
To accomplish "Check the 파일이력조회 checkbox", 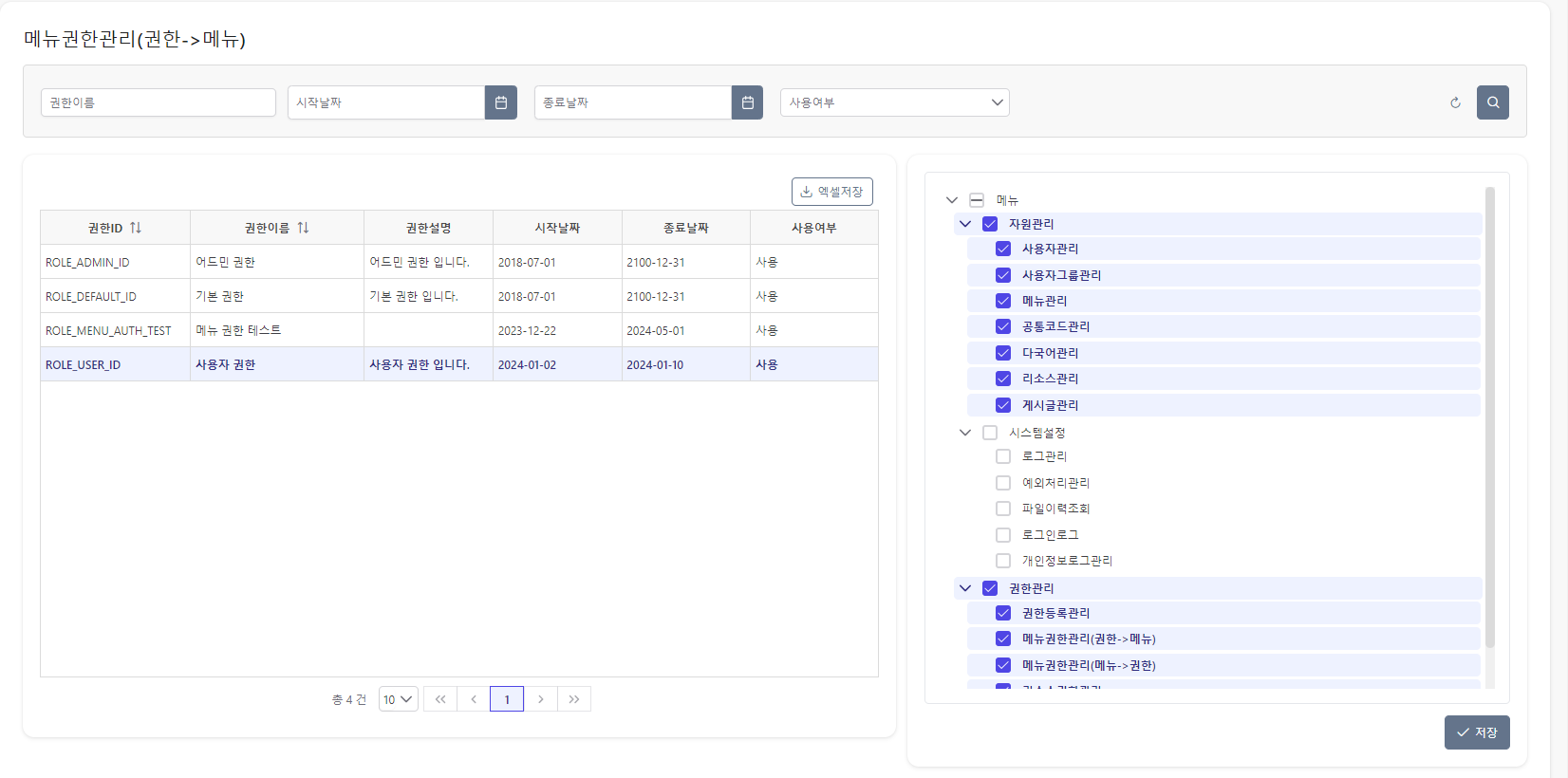I will (x=1003, y=509).
